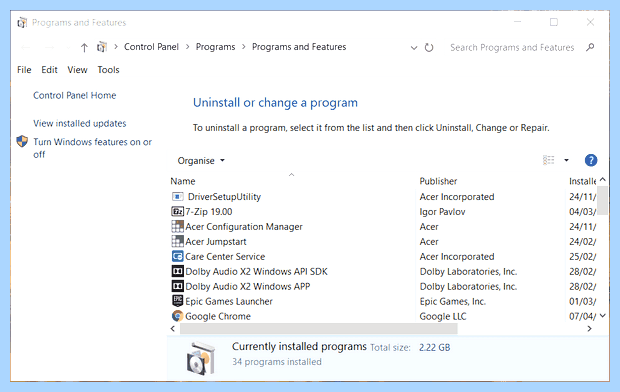Click the Windows features shield icon

tap(22, 142)
